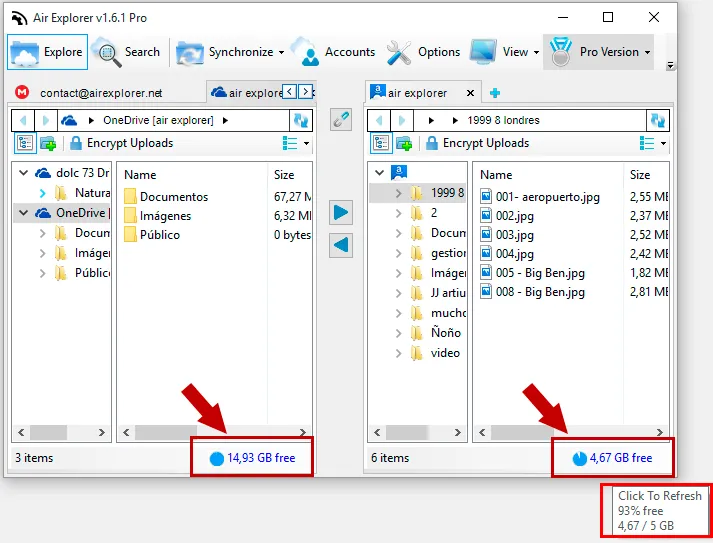Screen dimensions: 713x543
Task: Refresh the OneDrive left pane listing
Action: [x=301, y=121]
